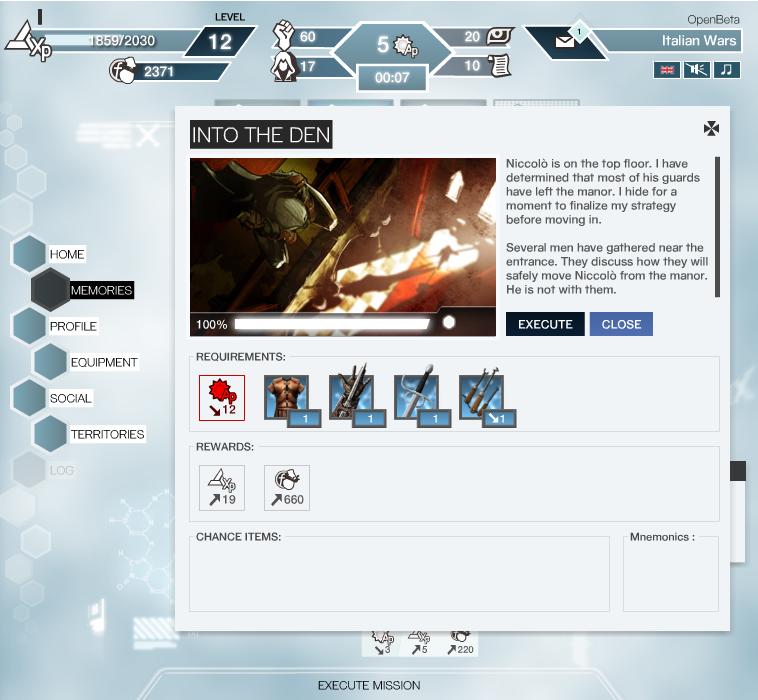Select the red AP 12 requirement icon
The width and height of the screenshot is (758, 700).
point(222,398)
